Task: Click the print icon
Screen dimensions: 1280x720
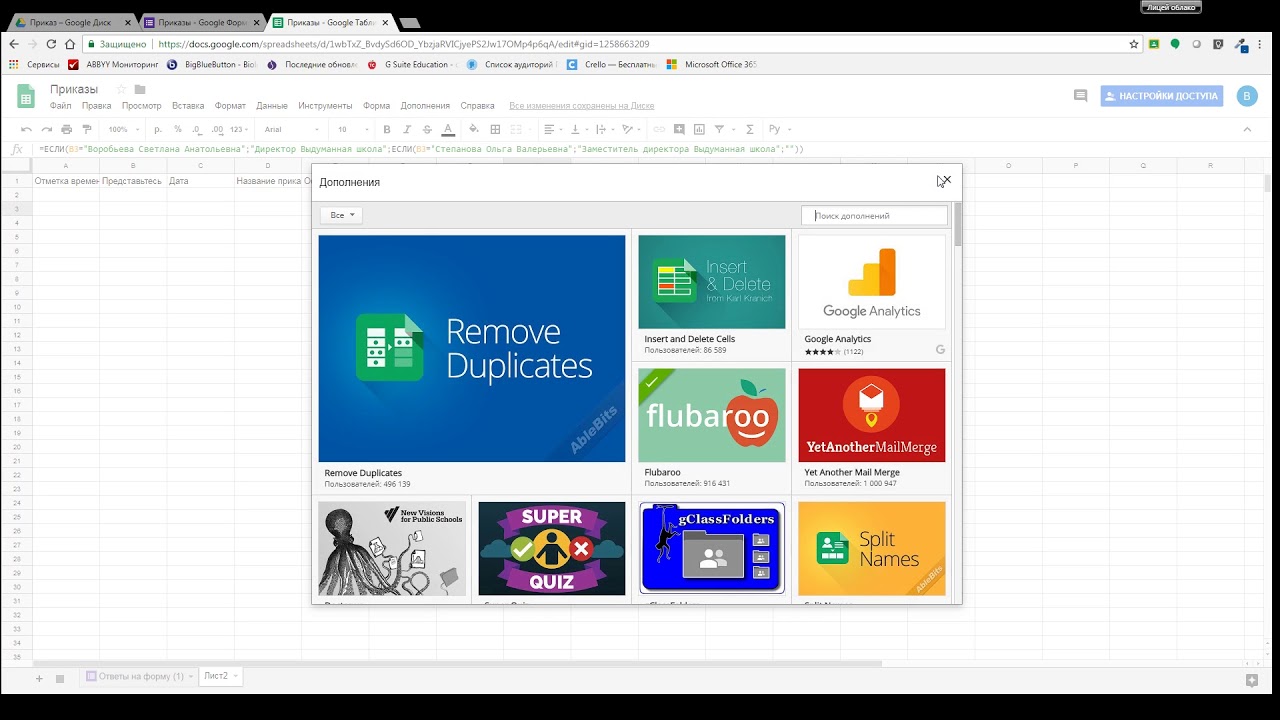Action: (x=66, y=129)
